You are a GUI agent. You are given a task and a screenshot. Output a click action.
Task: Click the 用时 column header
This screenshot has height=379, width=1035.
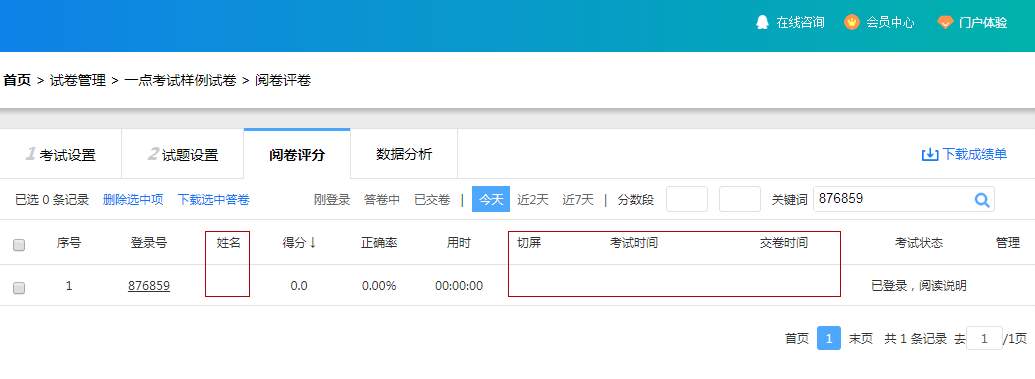[459, 243]
